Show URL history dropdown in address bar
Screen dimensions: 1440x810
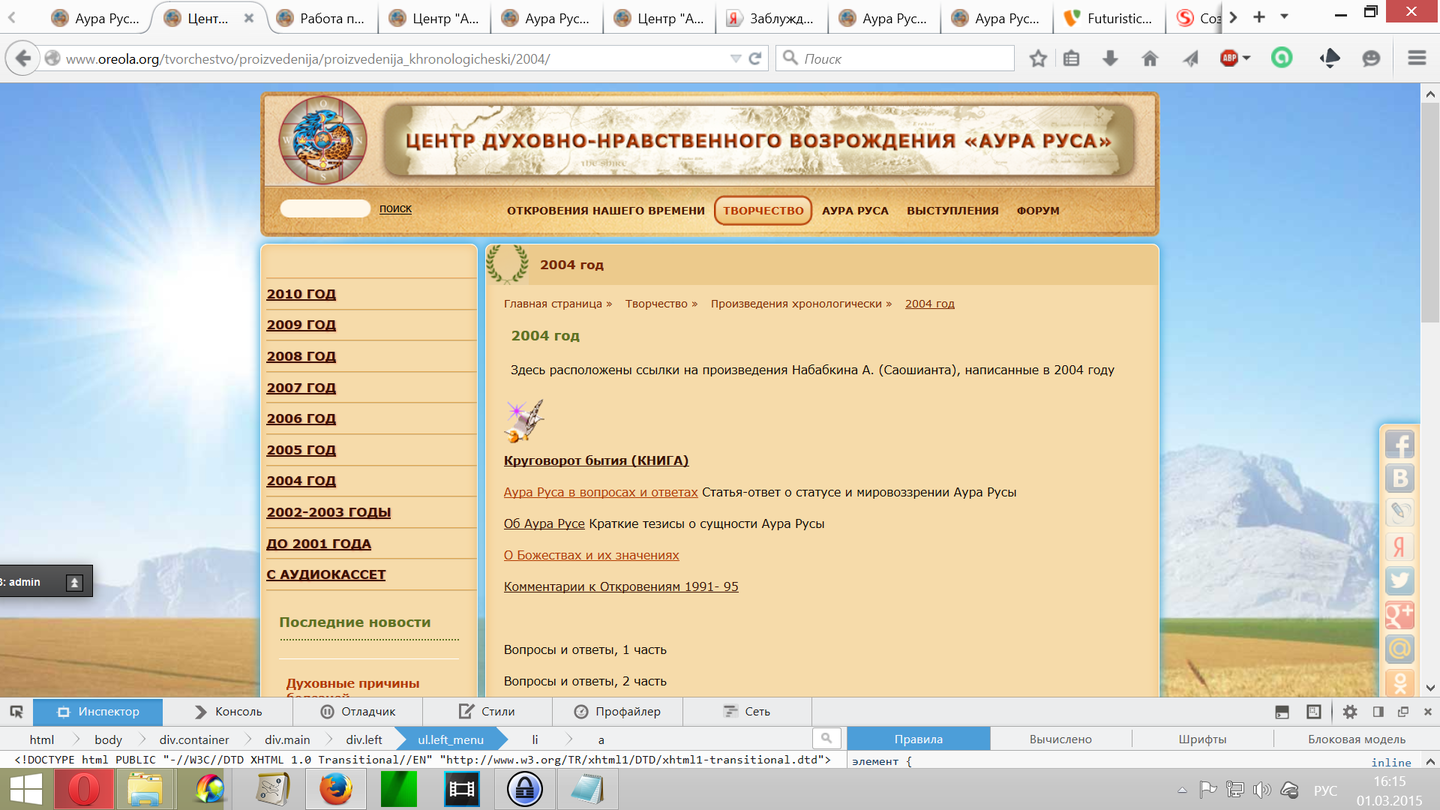737,59
